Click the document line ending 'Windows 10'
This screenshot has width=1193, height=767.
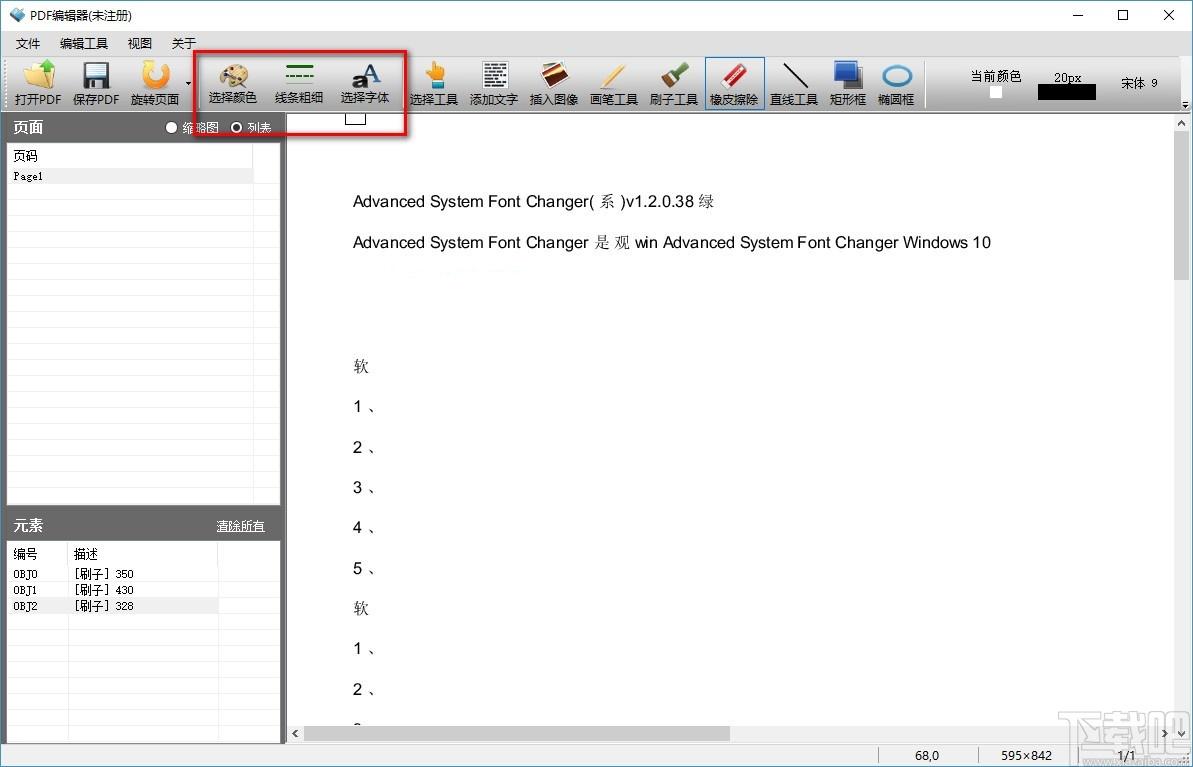coord(672,243)
